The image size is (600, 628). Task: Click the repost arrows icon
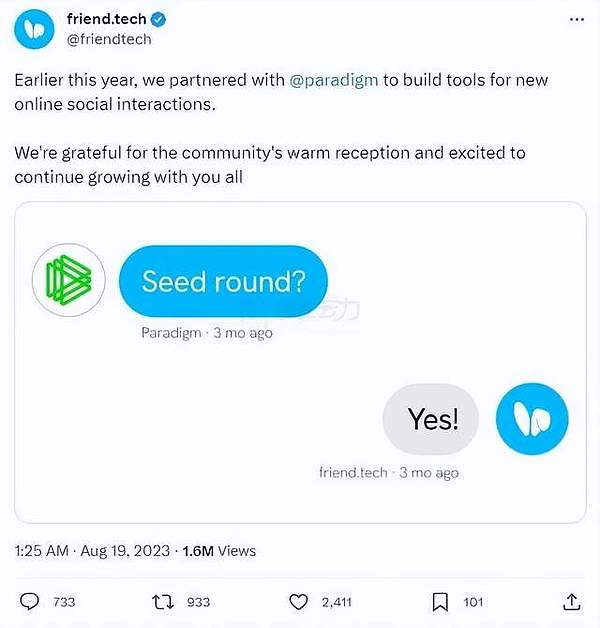(x=158, y=602)
